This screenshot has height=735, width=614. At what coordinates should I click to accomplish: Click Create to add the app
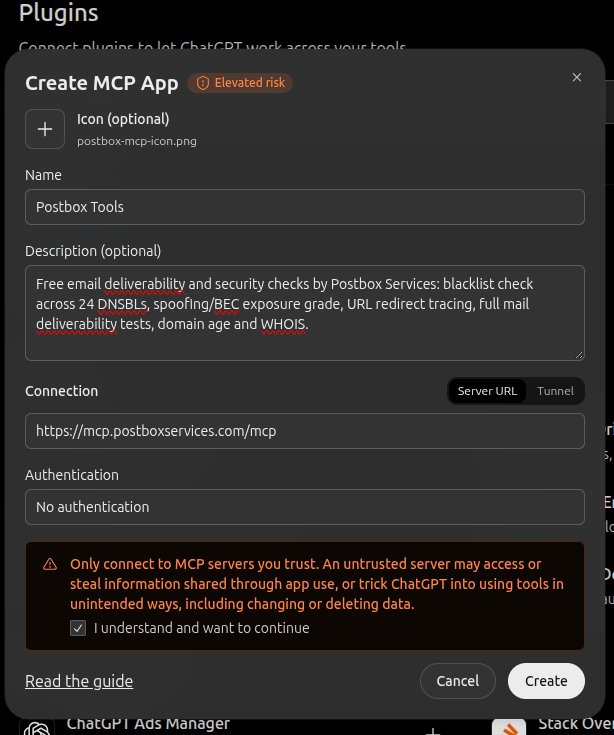(546, 681)
